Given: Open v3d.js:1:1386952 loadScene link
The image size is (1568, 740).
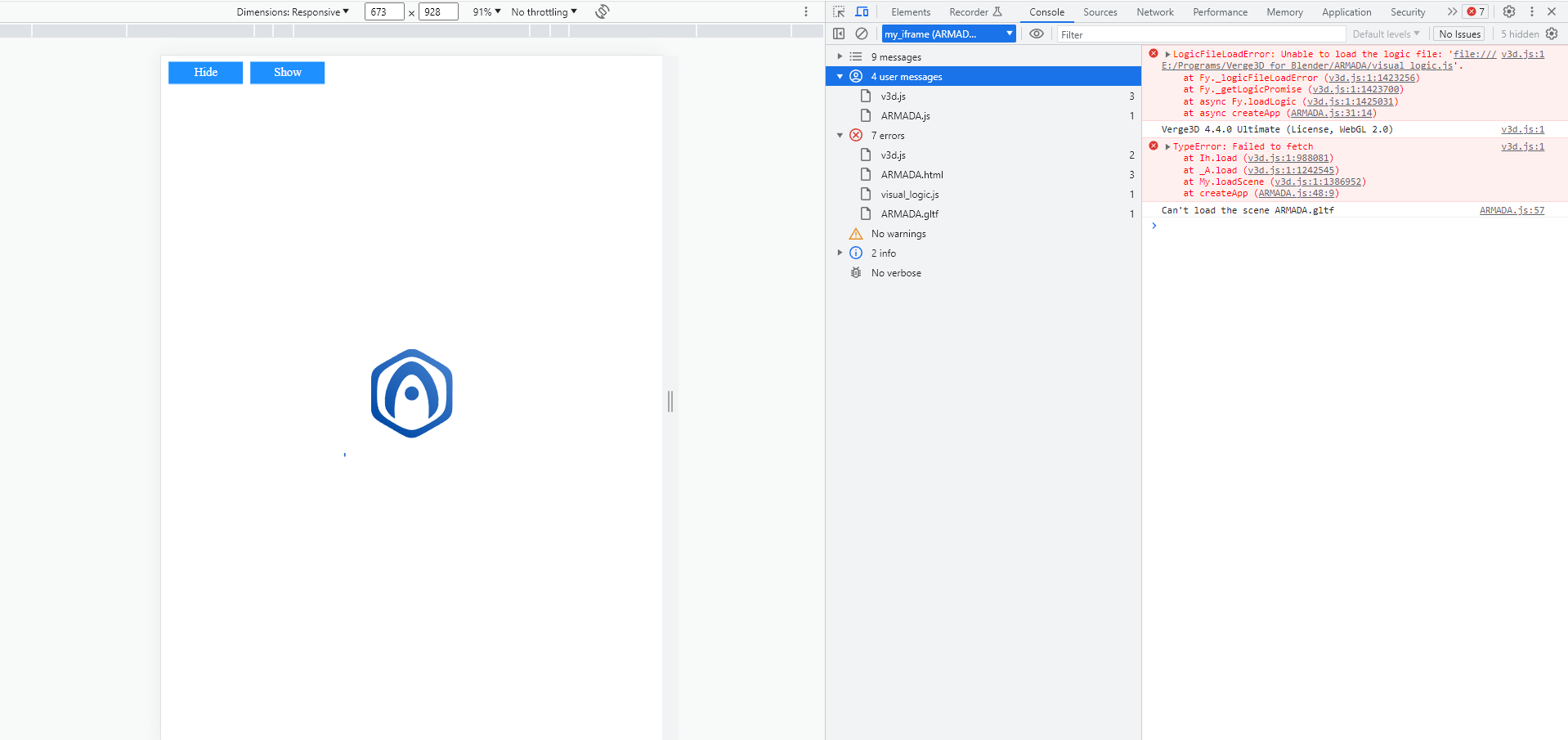Looking at the screenshot, I should pos(1318,182).
